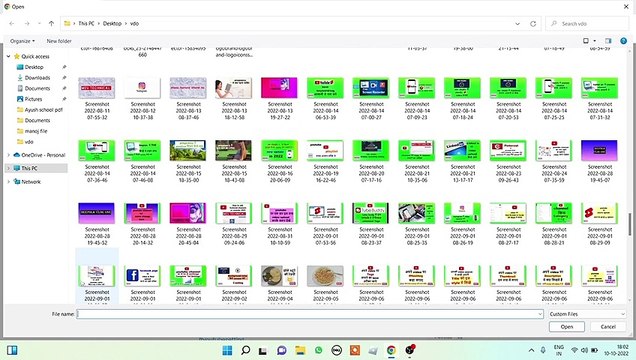The image size is (636, 360).
Task: Select Screenshot 2022-08-13 19-27-22 pink thumbnail
Action: tap(279, 88)
